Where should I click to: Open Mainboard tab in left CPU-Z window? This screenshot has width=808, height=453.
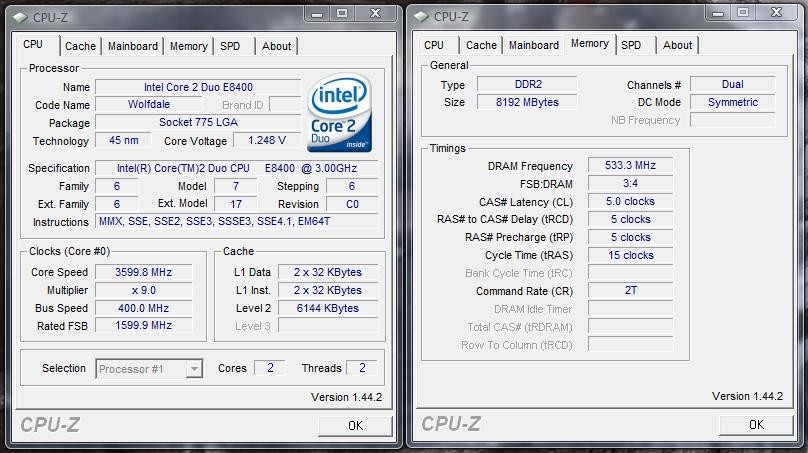133,46
